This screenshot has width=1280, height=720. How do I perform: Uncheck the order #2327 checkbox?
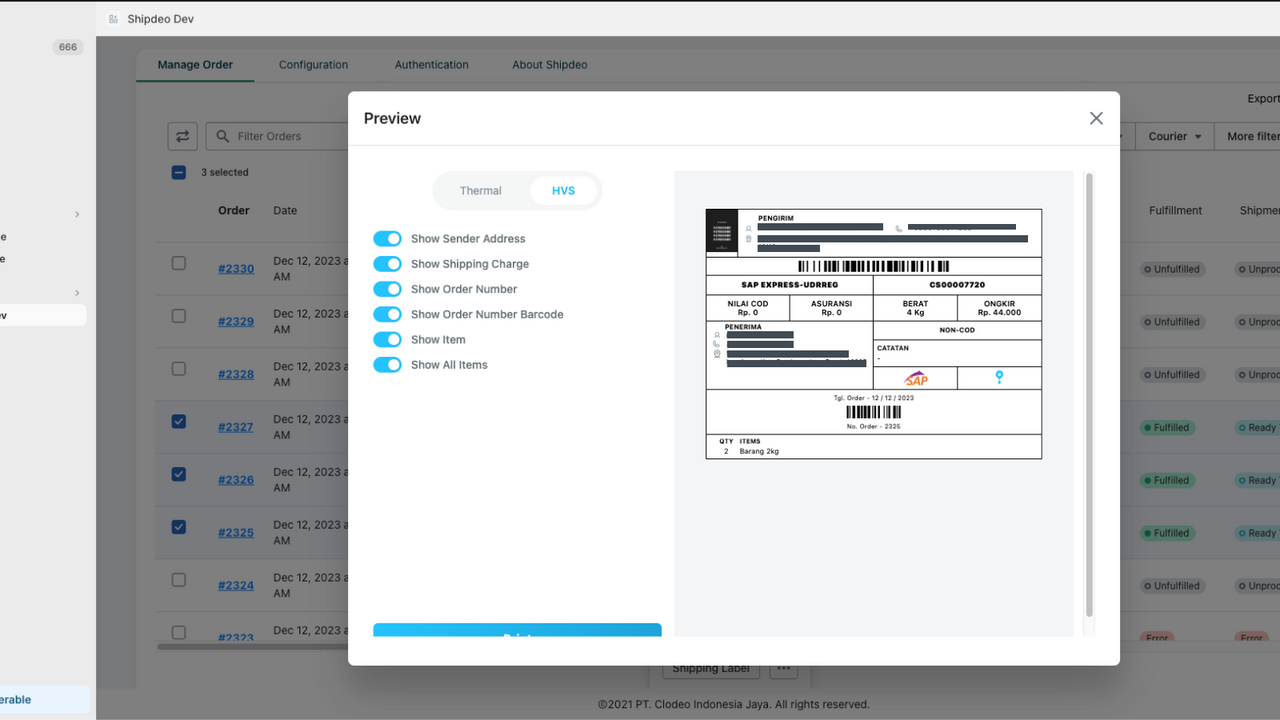(179, 422)
